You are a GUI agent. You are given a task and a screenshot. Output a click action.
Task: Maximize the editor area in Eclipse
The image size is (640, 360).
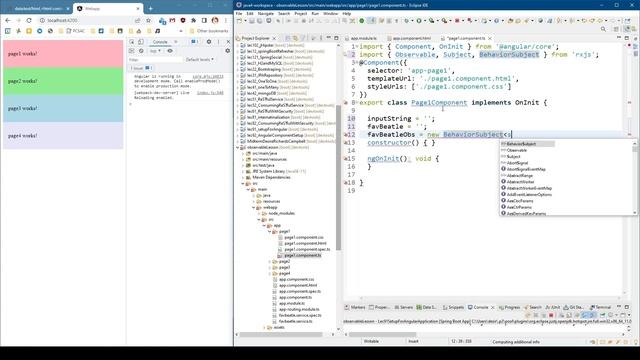(627, 38)
